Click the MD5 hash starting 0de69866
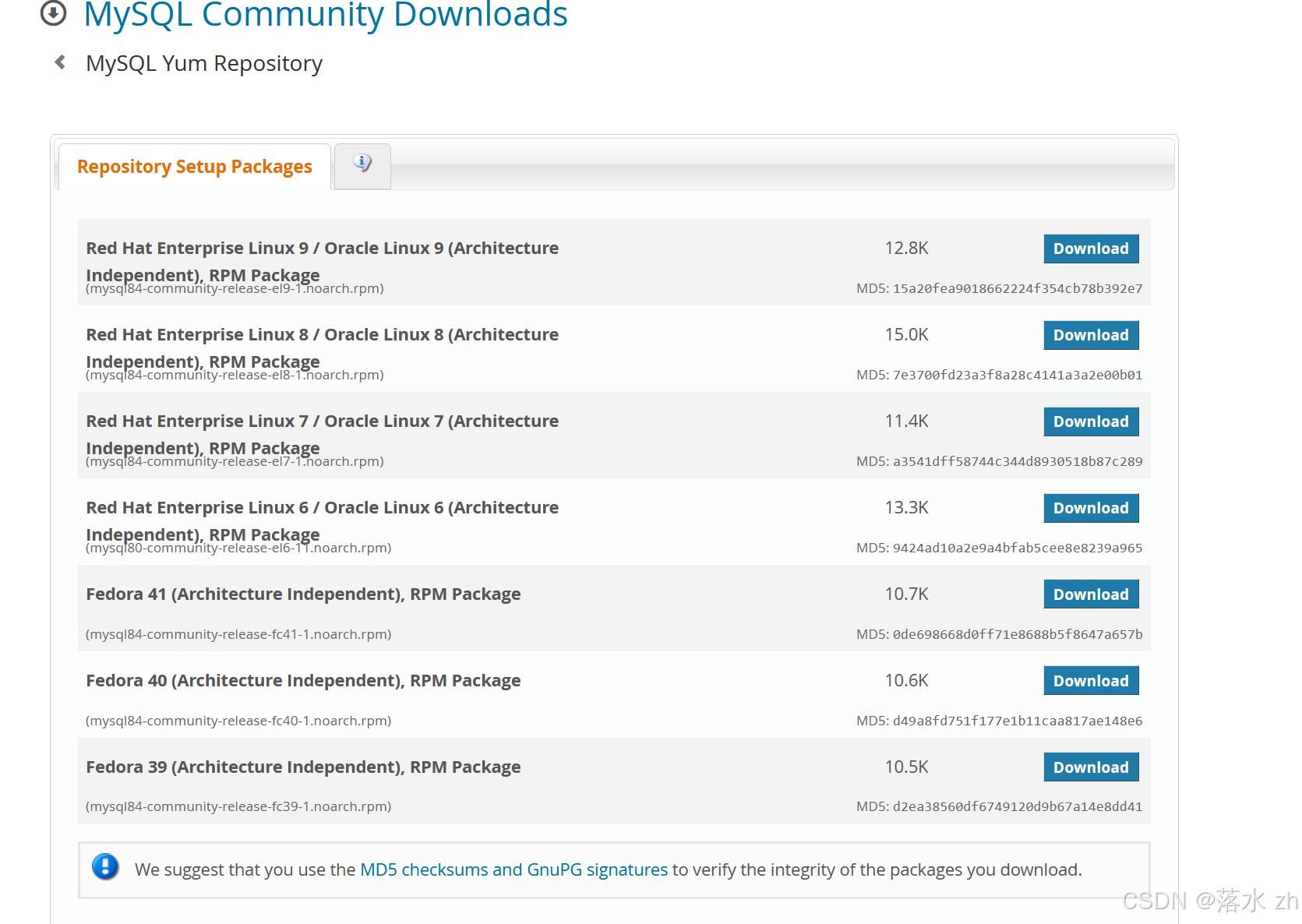The width and height of the screenshot is (1302, 924). point(1018,635)
